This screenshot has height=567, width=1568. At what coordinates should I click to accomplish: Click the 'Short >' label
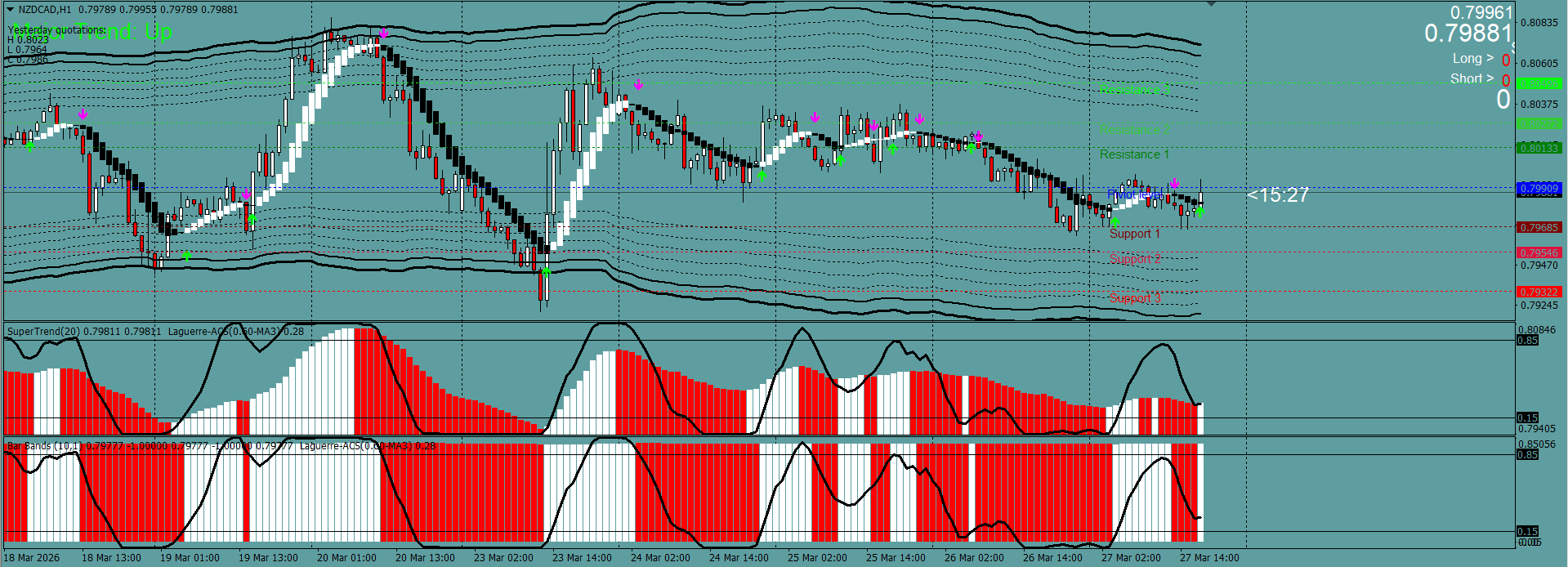coord(1472,78)
